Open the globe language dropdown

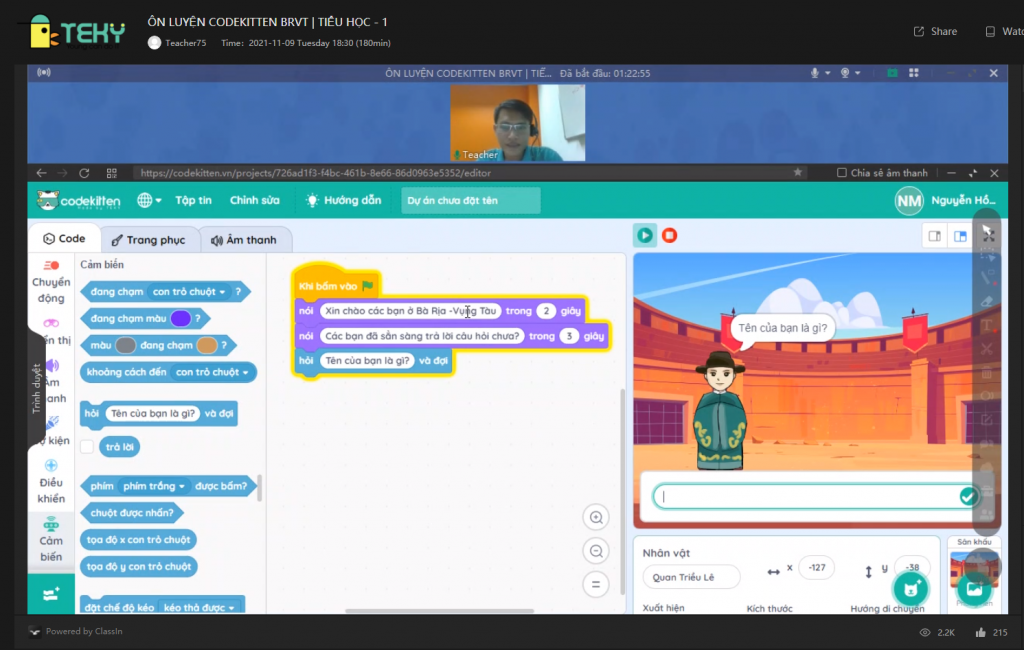point(149,200)
